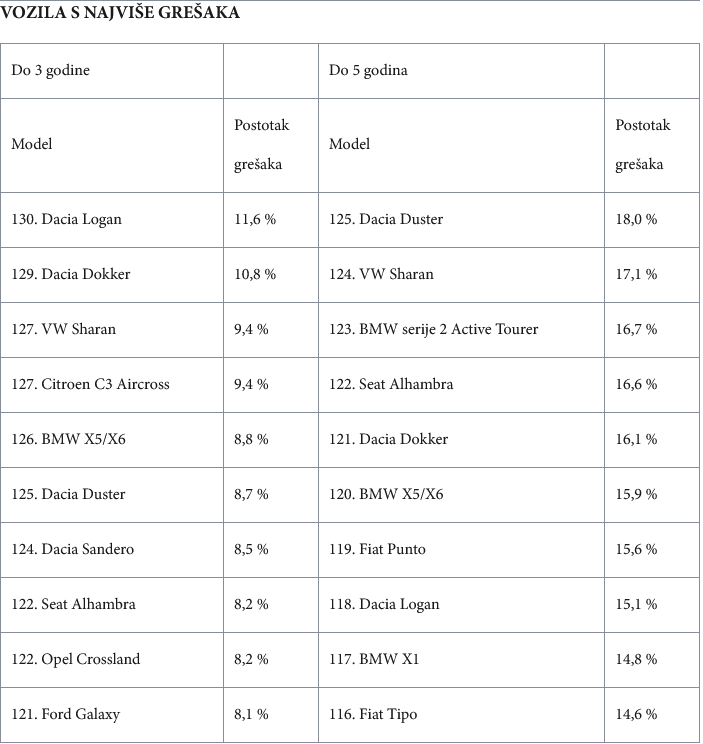Click the '129. Dacia Dokker' row entry
This screenshot has height=744, width=703.
85,274
